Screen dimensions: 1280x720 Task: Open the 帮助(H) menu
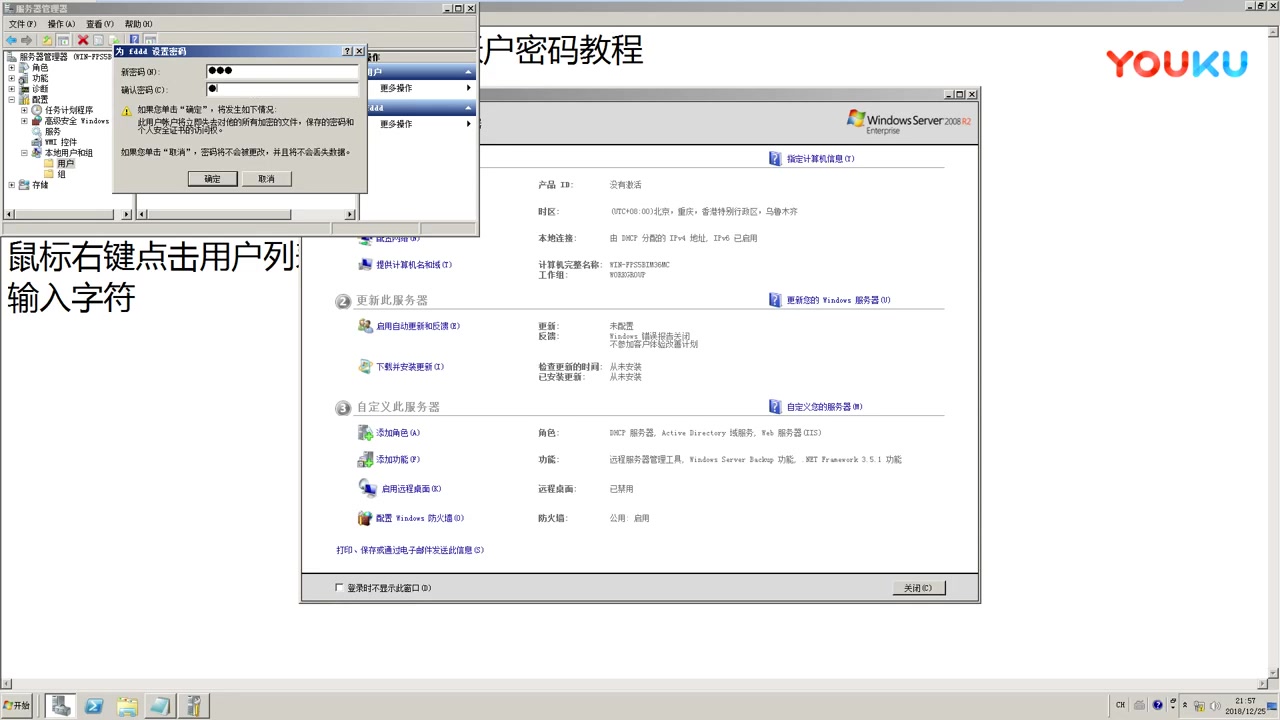tap(139, 24)
